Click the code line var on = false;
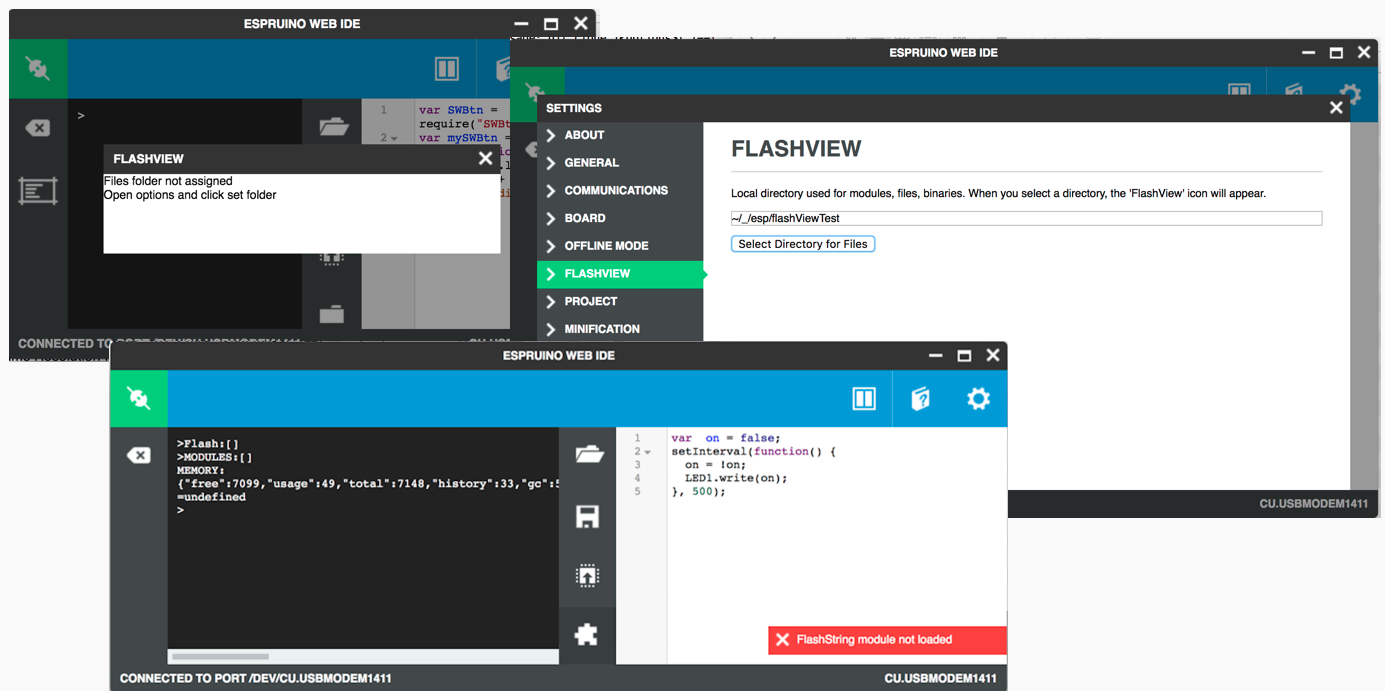The image size is (1385, 691). pos(725,438)
